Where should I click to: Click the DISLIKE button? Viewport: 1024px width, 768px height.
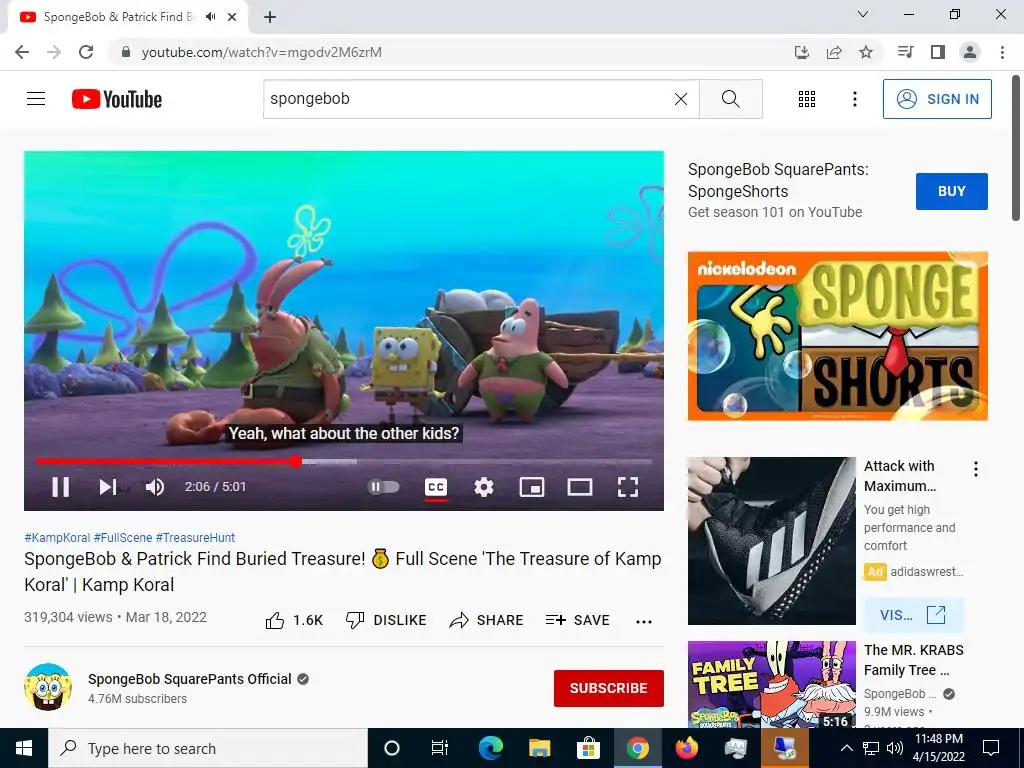(386, 620)
